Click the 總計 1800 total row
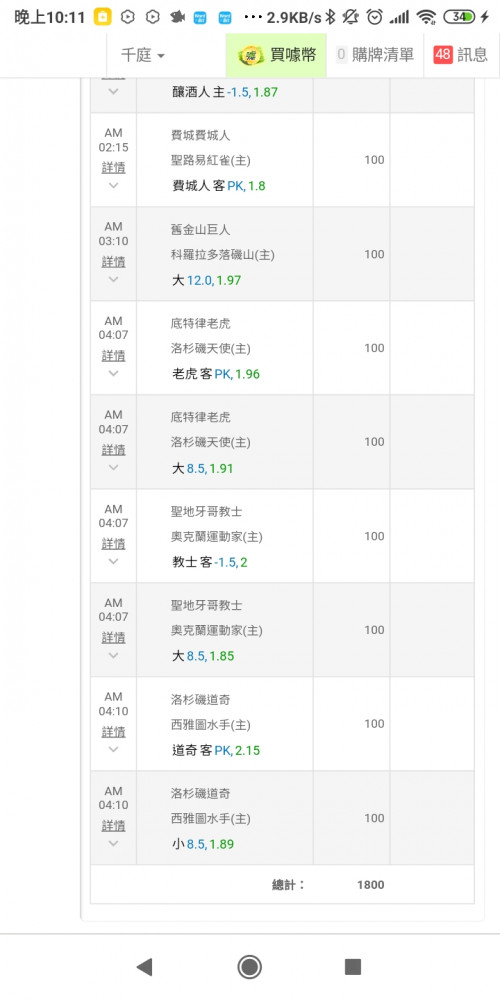The image size is (500, 1000). pos(283,885)
